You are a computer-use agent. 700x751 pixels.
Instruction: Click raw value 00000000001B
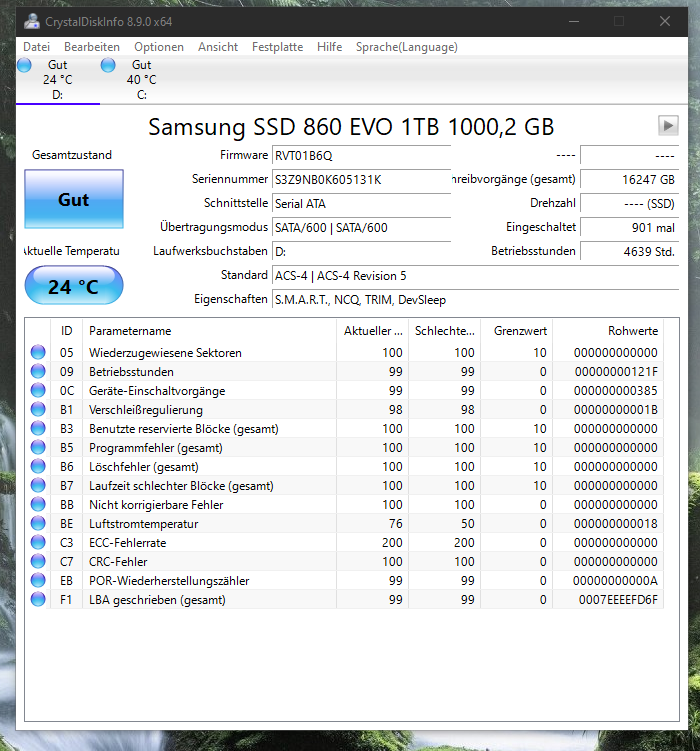(x=616, y=410)
